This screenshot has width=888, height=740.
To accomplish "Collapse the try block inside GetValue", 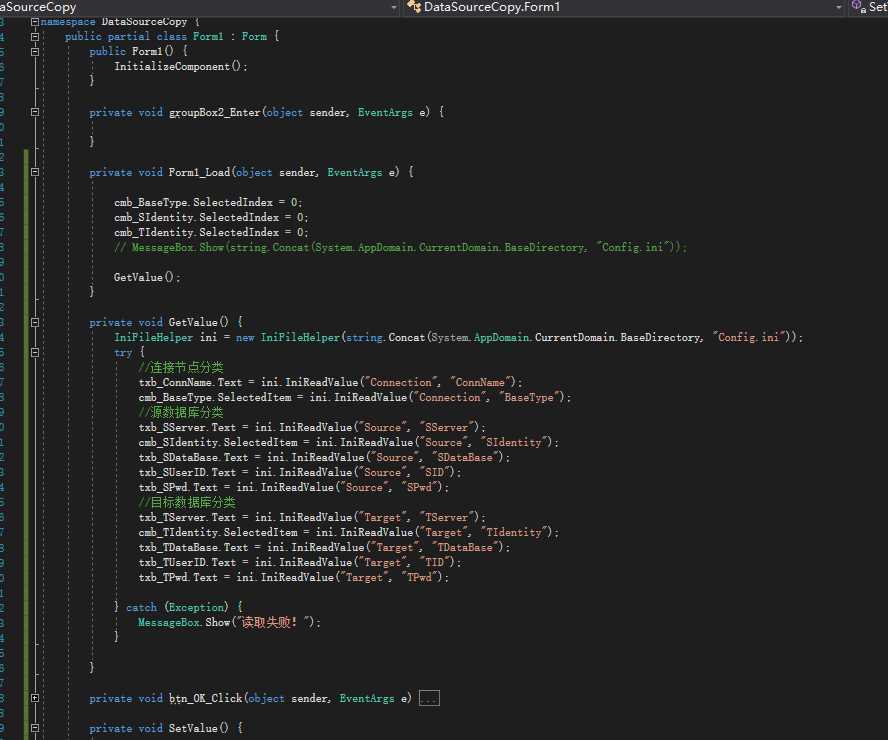I will 35,352.
